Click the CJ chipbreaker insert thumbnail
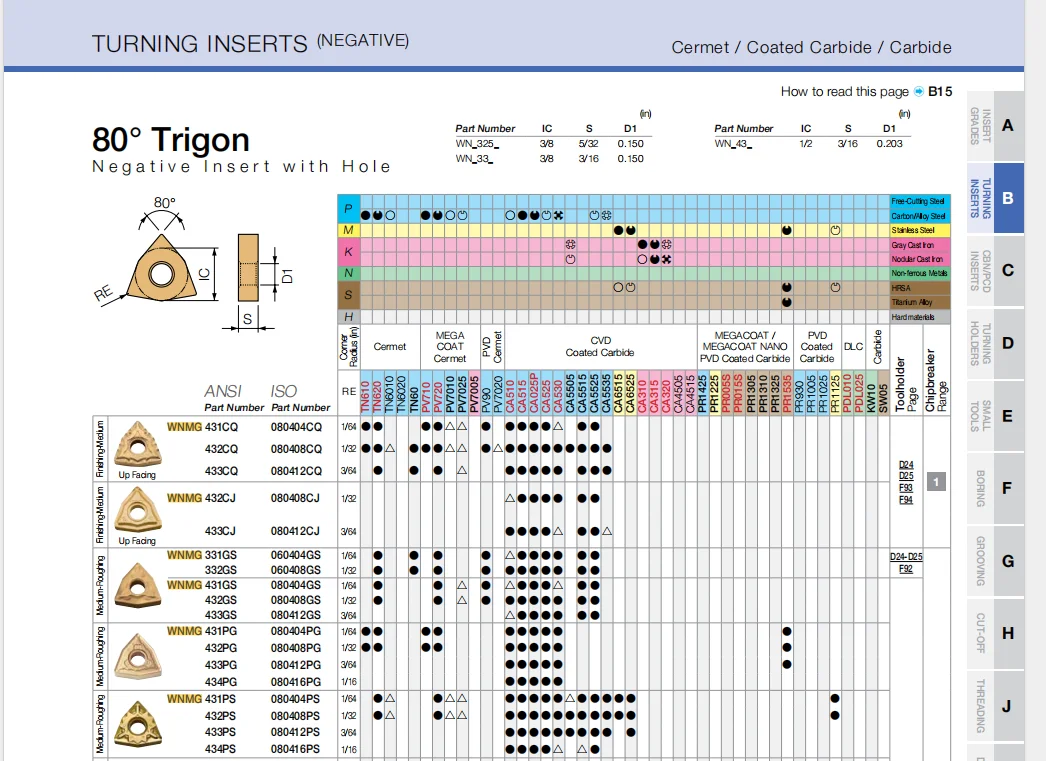This screenshot has height=761, width=1046. [138, 510]
